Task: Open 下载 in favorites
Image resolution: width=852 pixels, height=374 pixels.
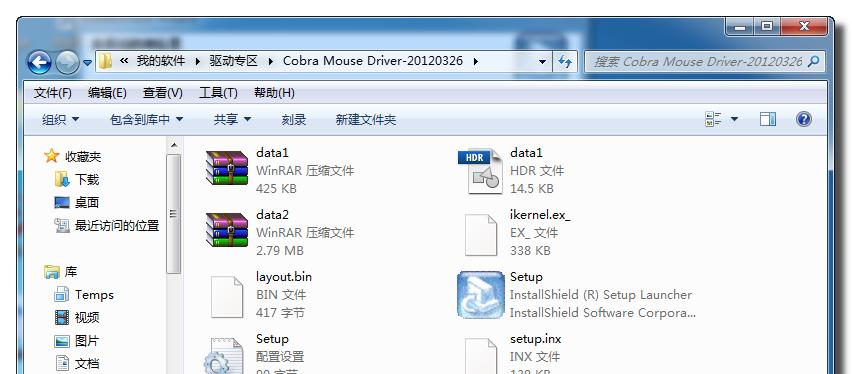Action: coord(87,180)
